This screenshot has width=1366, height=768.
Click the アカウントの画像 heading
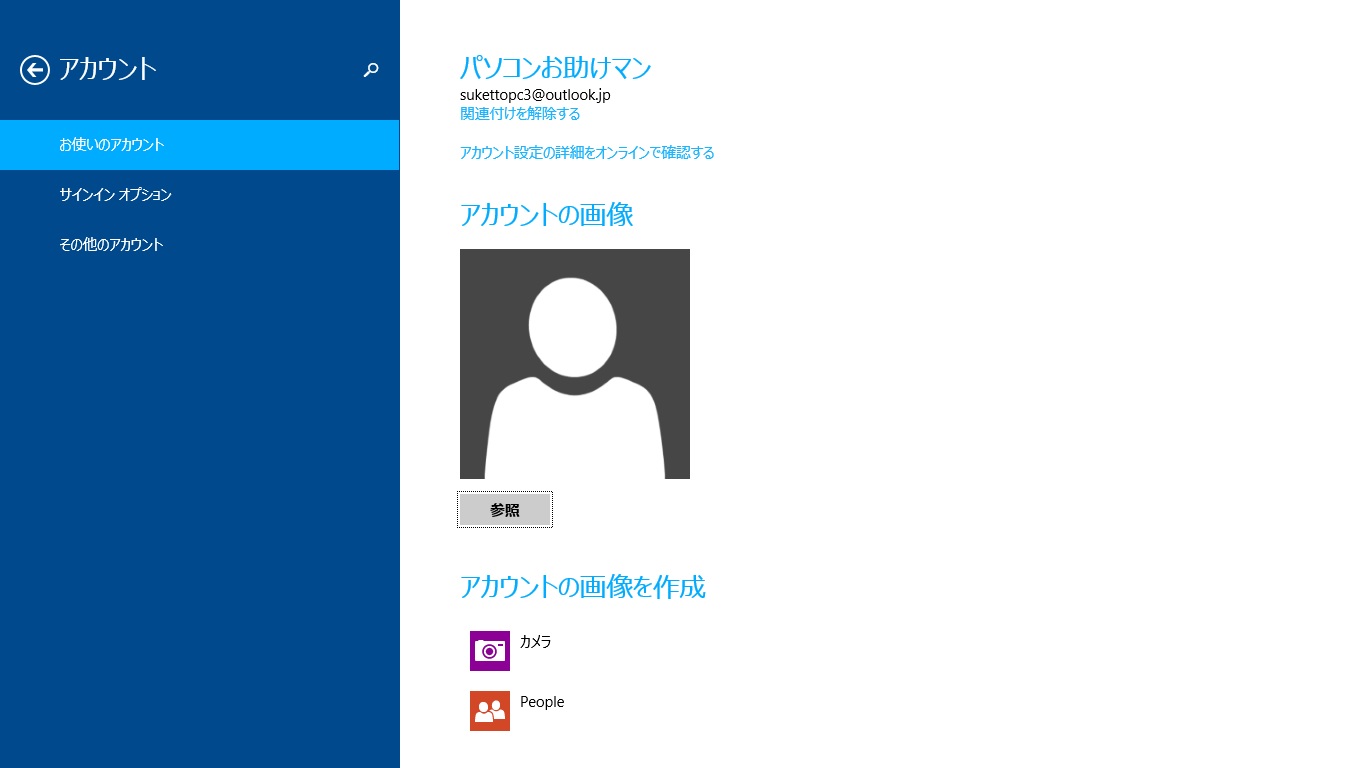coord(547,214)
